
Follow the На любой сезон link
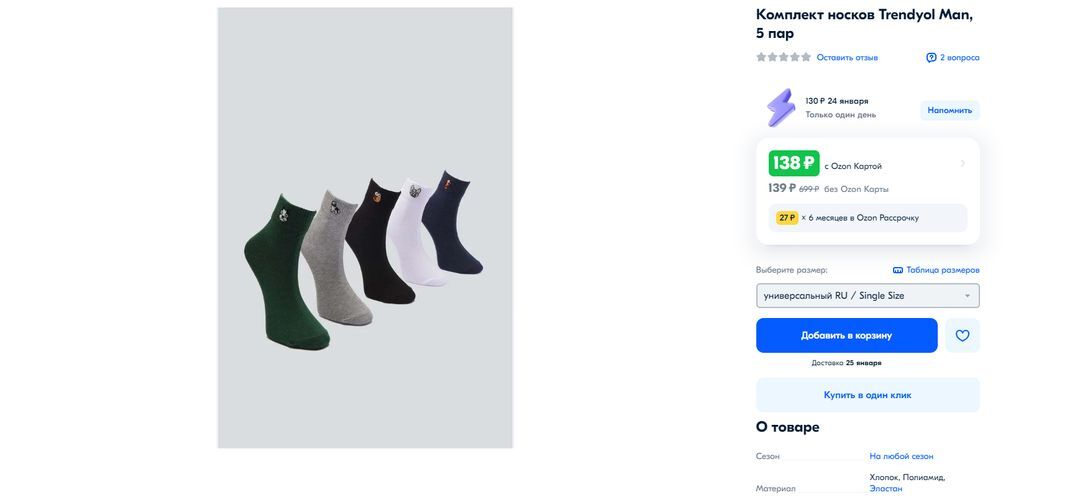(x=901, y=456)
